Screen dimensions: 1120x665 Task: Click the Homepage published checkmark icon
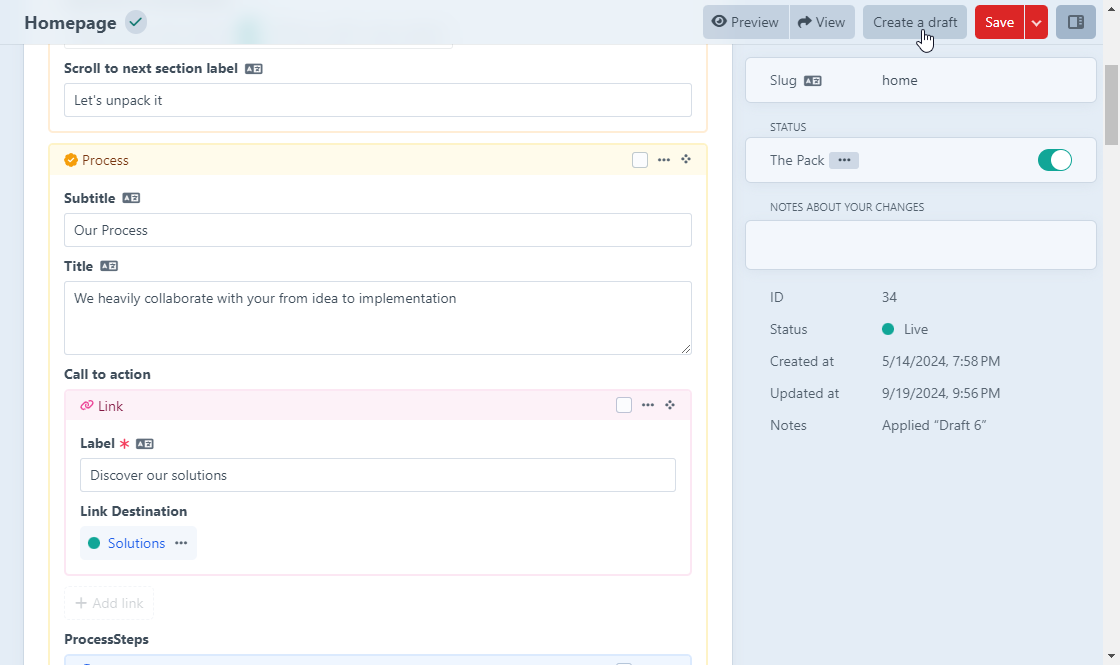136,22
